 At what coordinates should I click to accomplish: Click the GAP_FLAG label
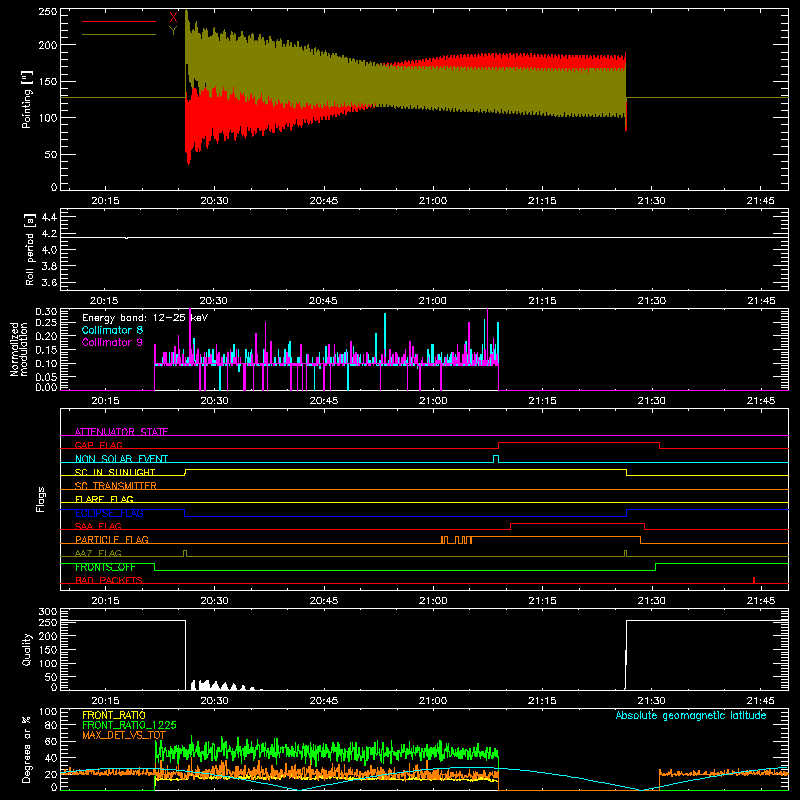pyautogui.click(x=98, y=445)
